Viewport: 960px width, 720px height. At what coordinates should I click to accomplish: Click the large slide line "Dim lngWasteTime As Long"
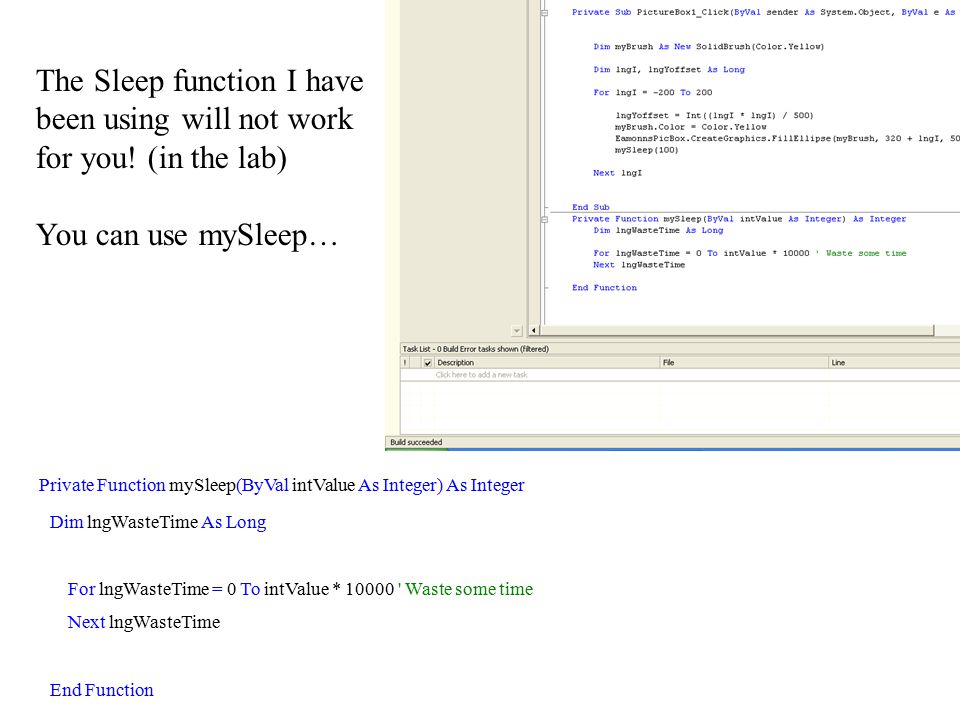pyautogui.click(x=158, y=522)
